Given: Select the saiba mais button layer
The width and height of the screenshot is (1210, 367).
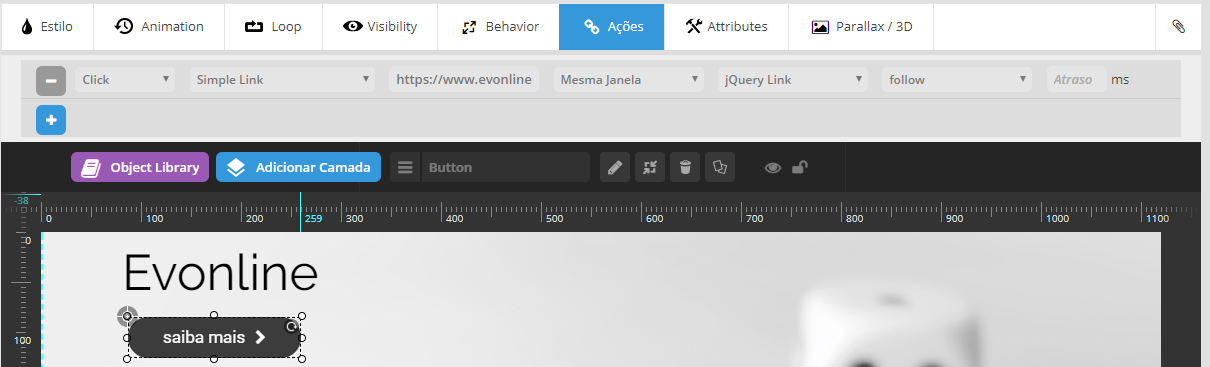Looking at the screenshot, I should [214, 337].
